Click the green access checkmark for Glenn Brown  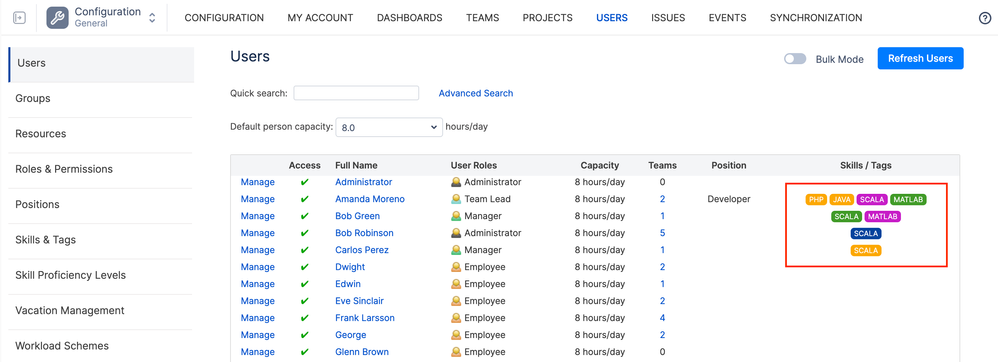click(304, 352)
